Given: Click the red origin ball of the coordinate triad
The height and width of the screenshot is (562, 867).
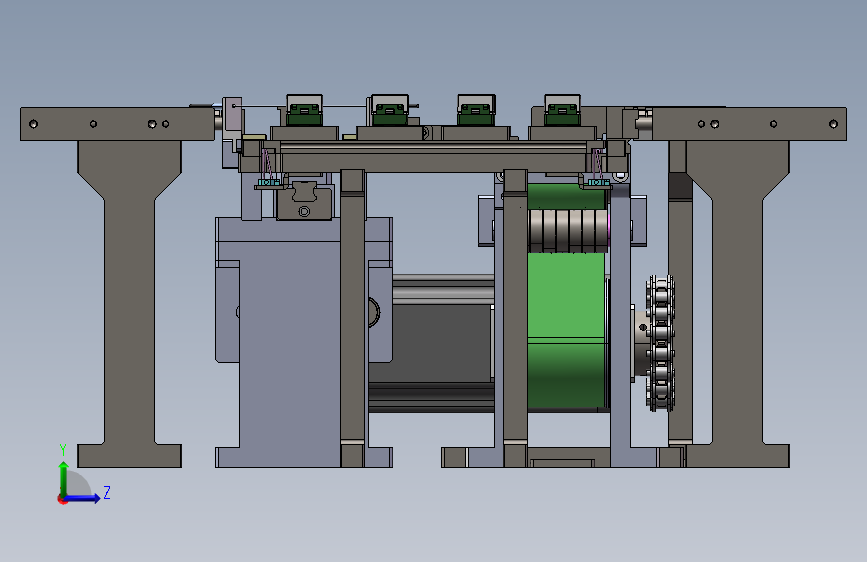Looking at the screenshot, I should tap(62, 499).
